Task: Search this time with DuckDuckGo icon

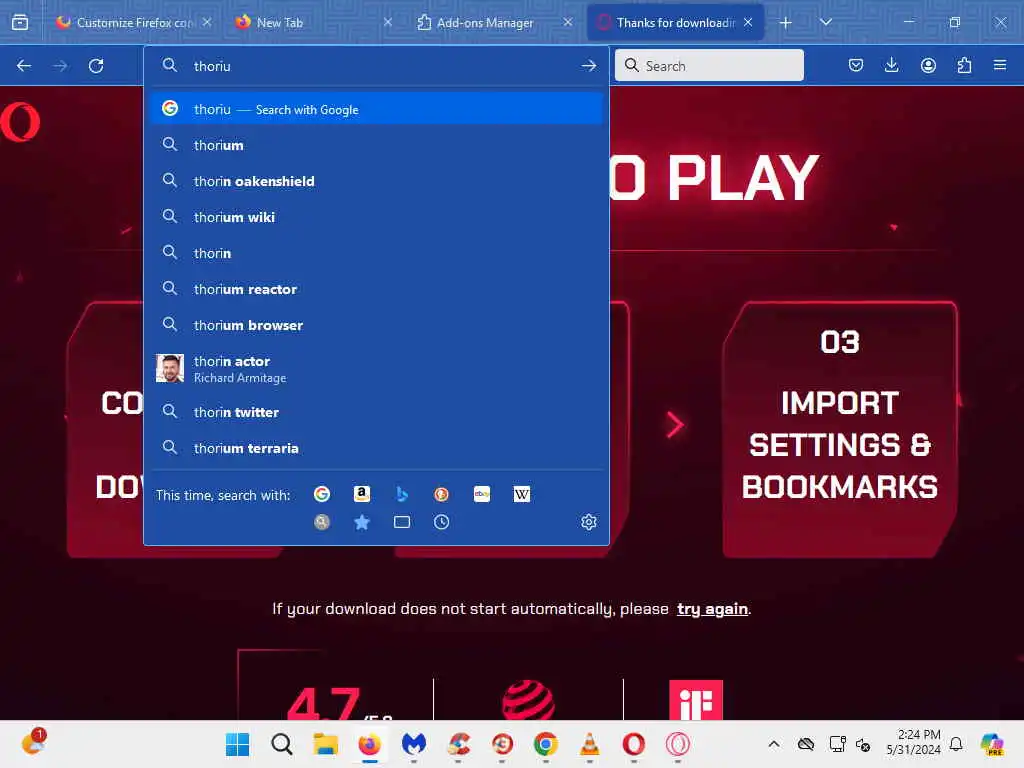Action: [441, 494]
